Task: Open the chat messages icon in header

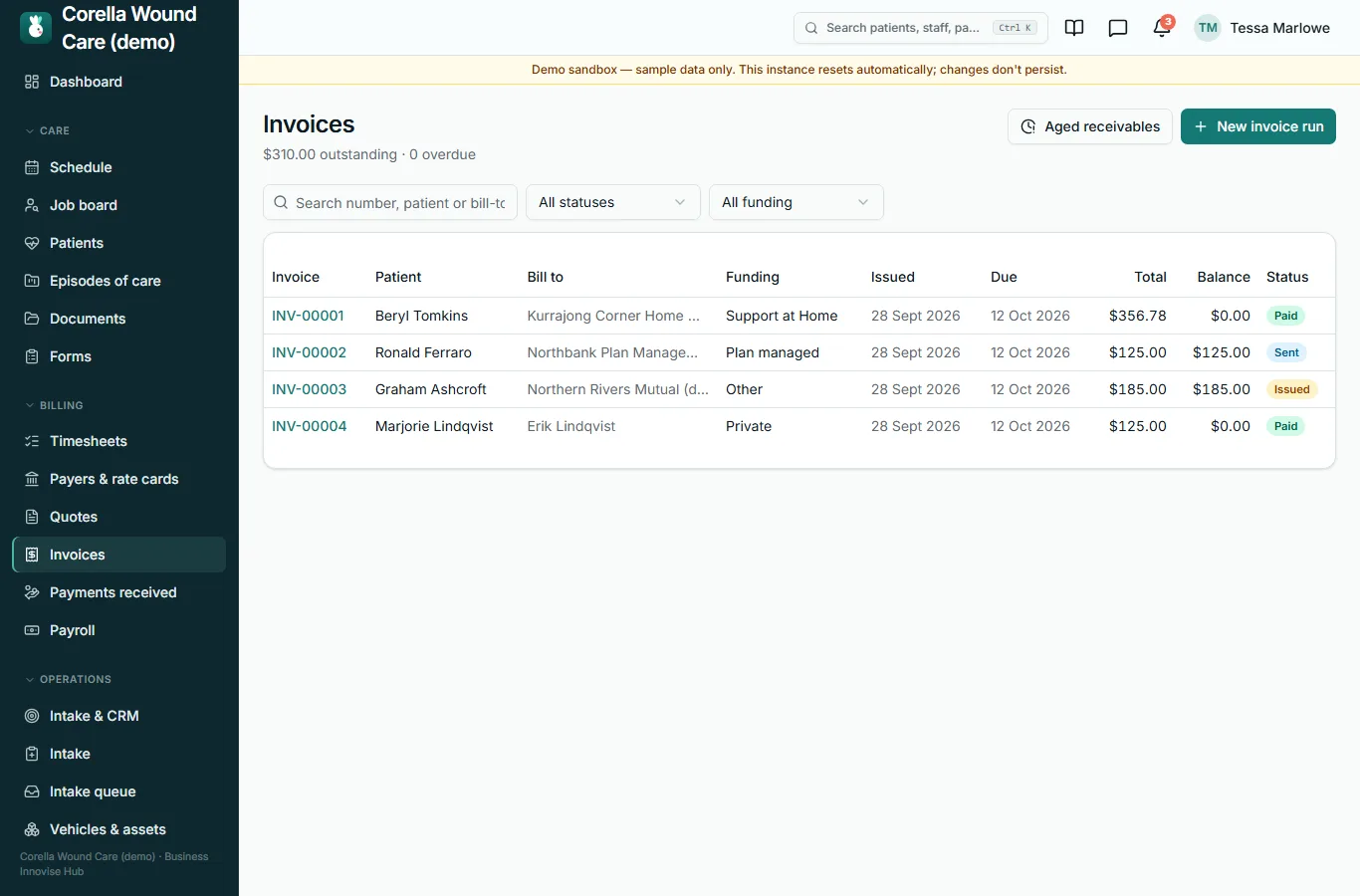Action: 1118,28
